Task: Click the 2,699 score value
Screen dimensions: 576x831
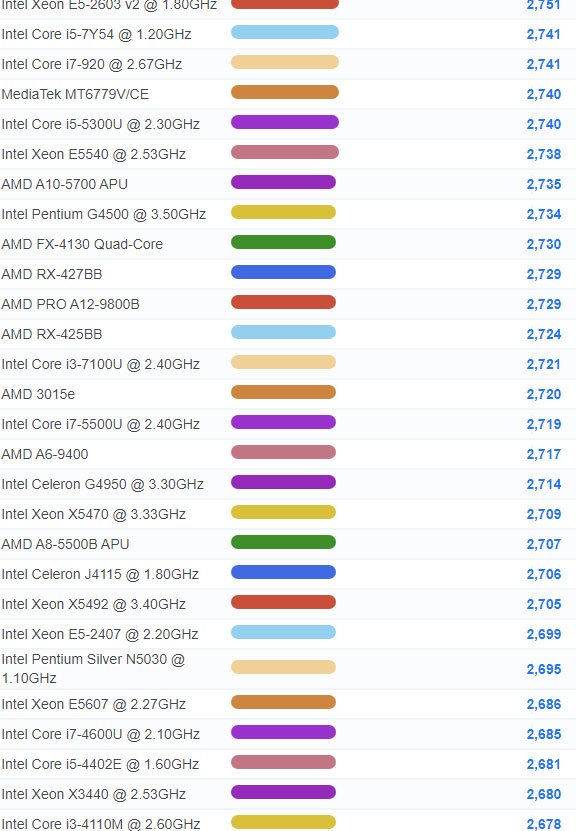Action: (x=544, y=634)
